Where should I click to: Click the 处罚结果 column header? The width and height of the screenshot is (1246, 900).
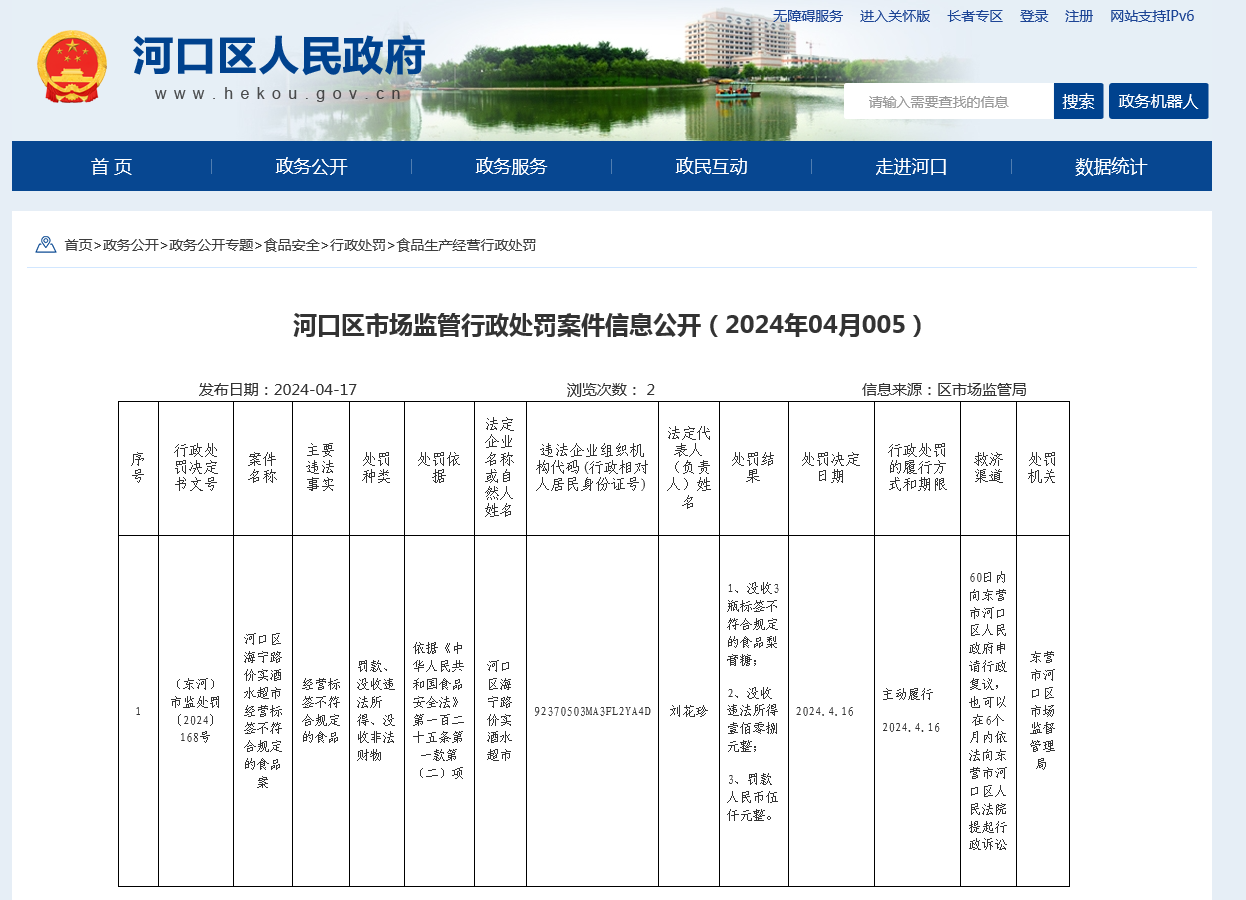pos(754,468)
